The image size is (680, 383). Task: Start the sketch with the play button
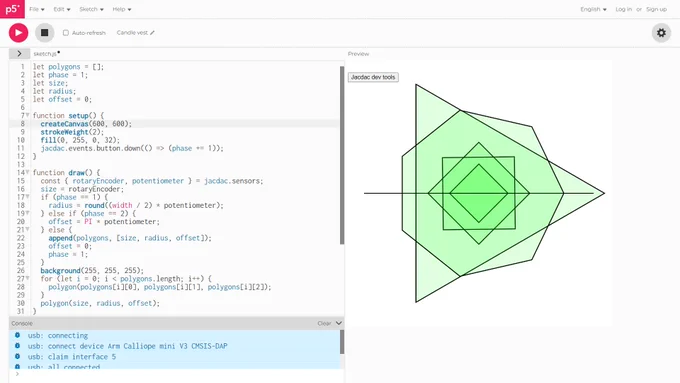click(x=18, y=33)
